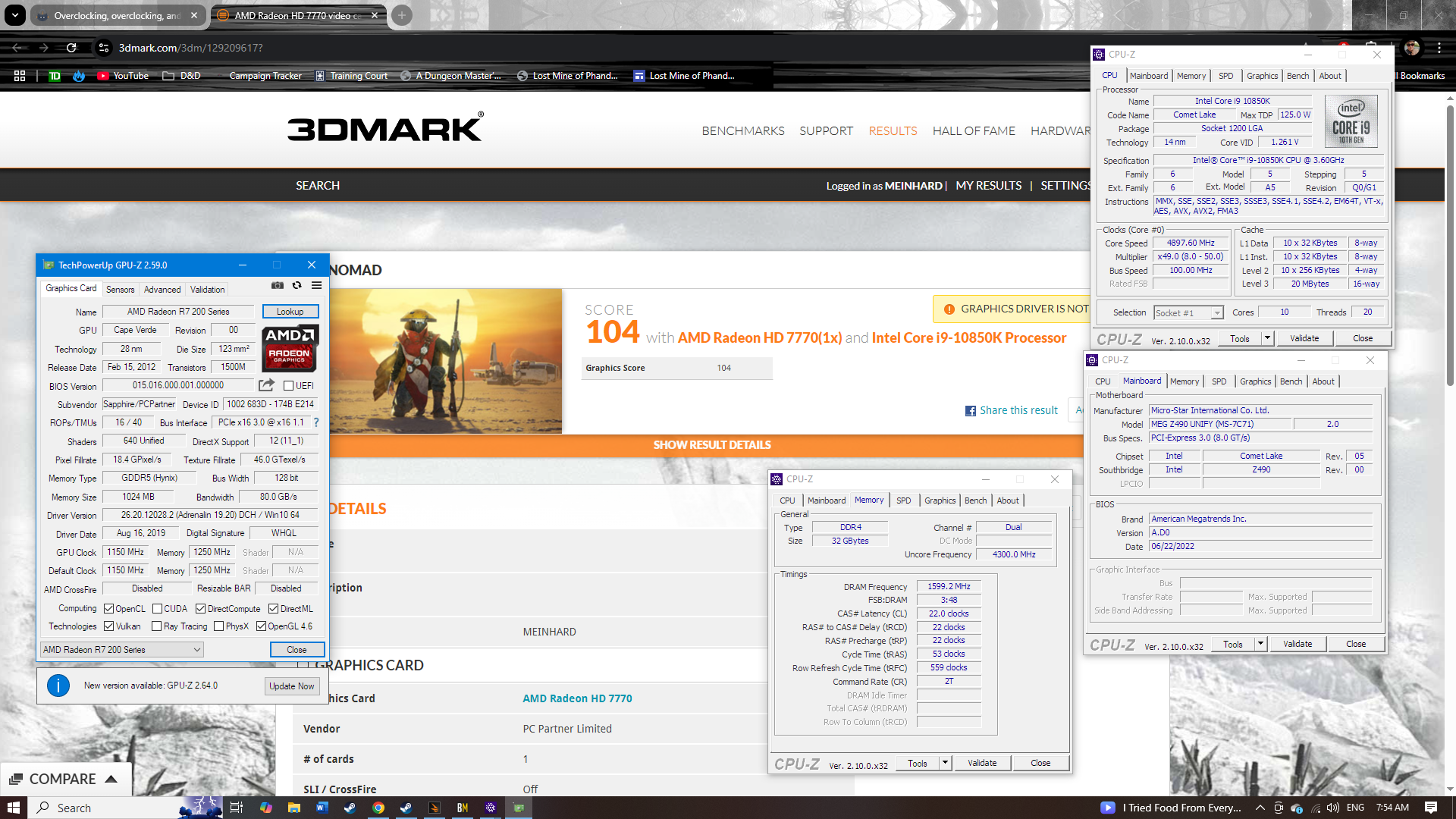Expand the COMPARE panel arrow
Screen dimensions: 1456x819
(111, 779)
